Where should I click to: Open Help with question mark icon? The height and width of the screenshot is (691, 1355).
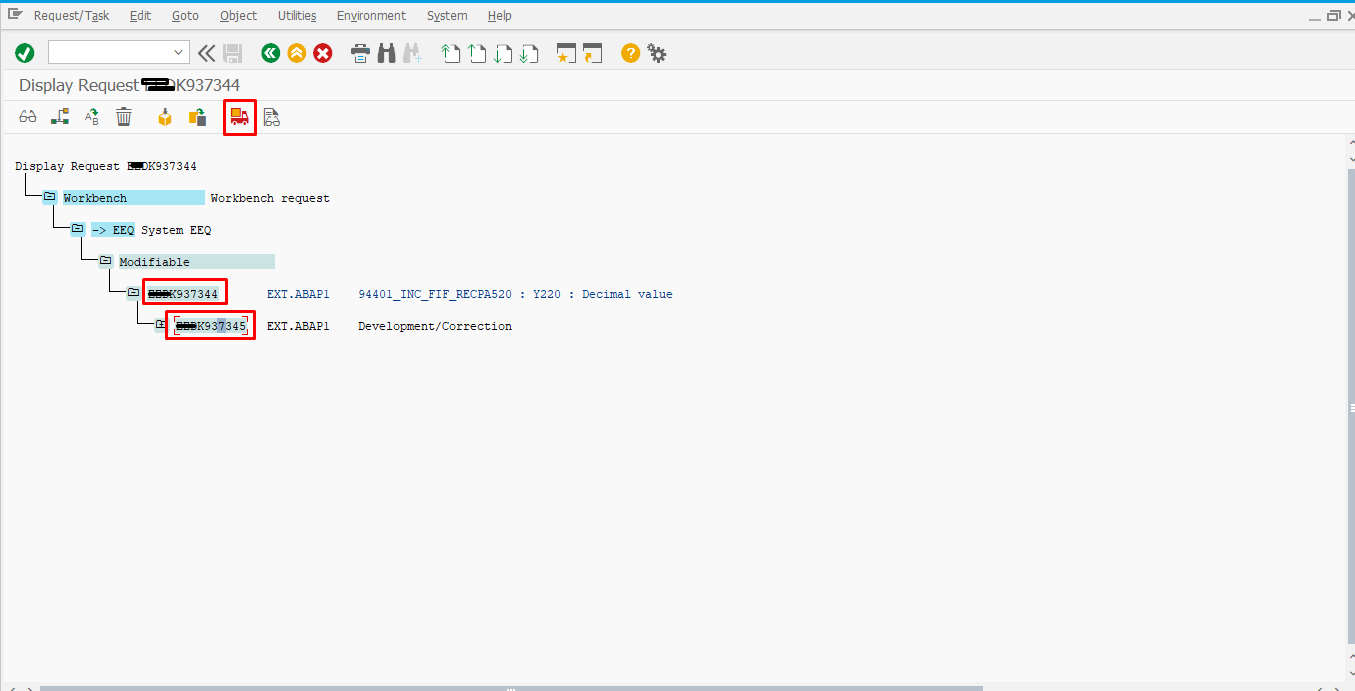tap(630, 53)
